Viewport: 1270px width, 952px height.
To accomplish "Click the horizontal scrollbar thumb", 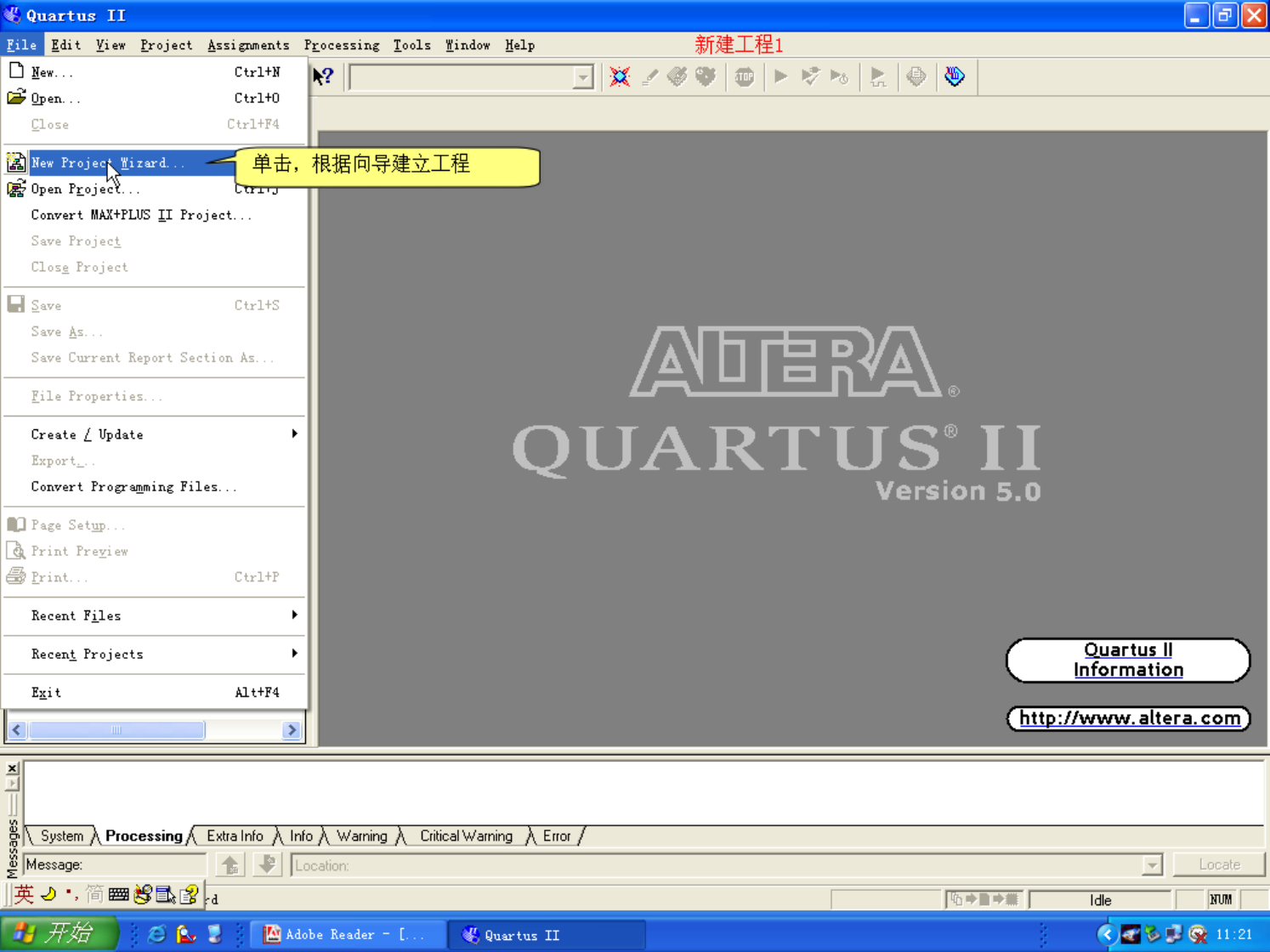I will point(116,730).
